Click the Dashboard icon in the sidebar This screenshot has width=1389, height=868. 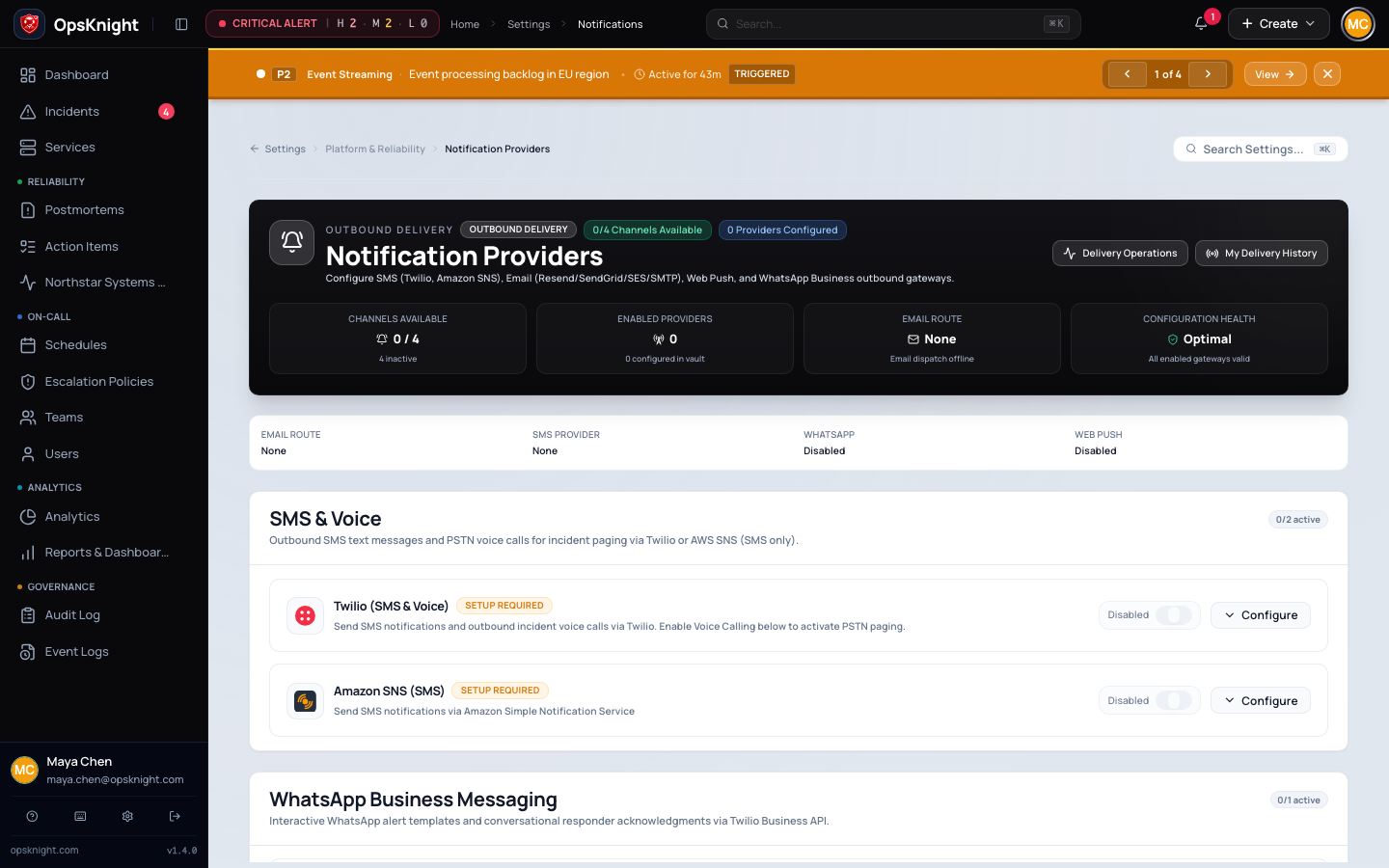(28, 75)
